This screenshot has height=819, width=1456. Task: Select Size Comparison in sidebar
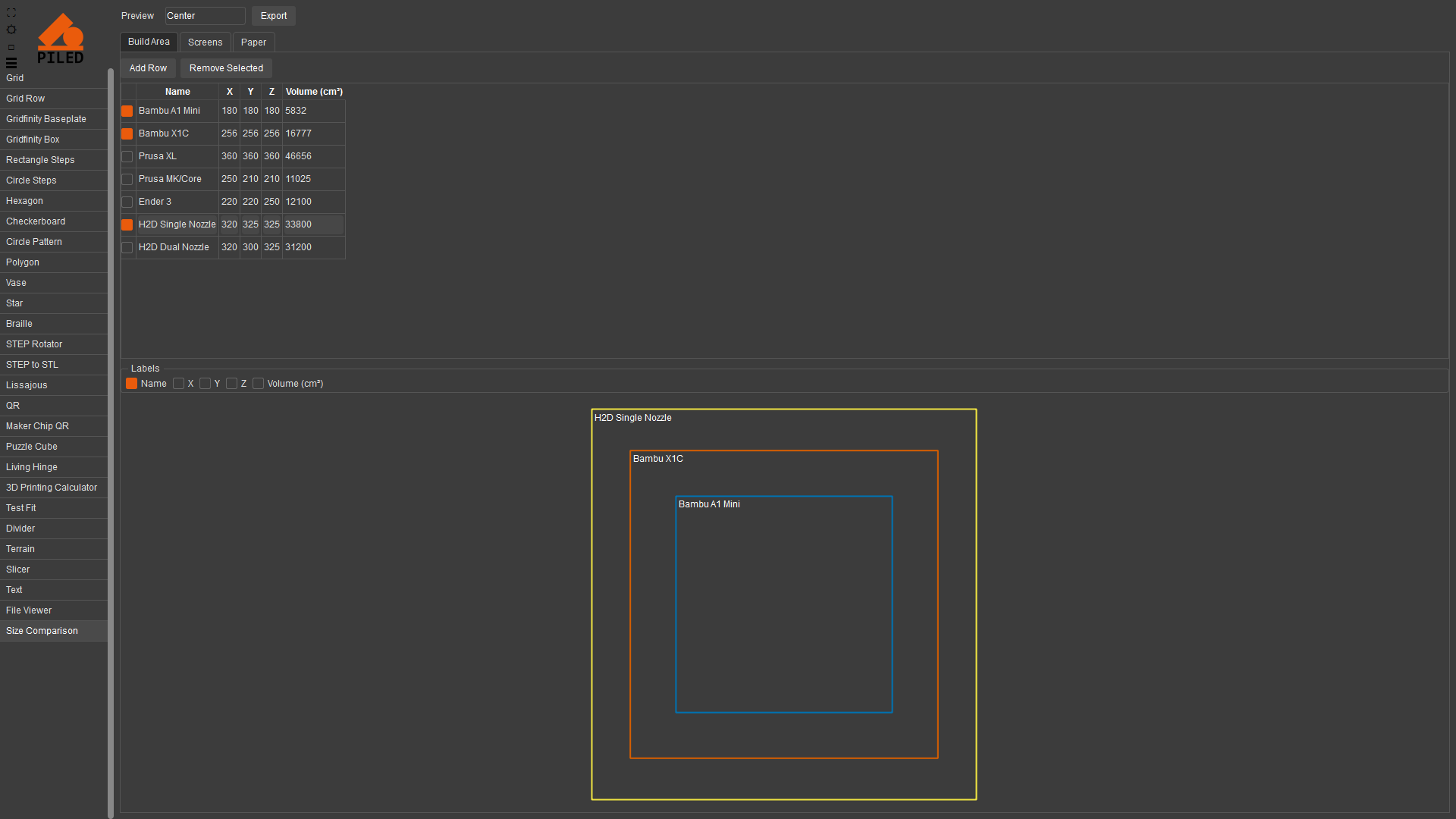tap(54, 631)
